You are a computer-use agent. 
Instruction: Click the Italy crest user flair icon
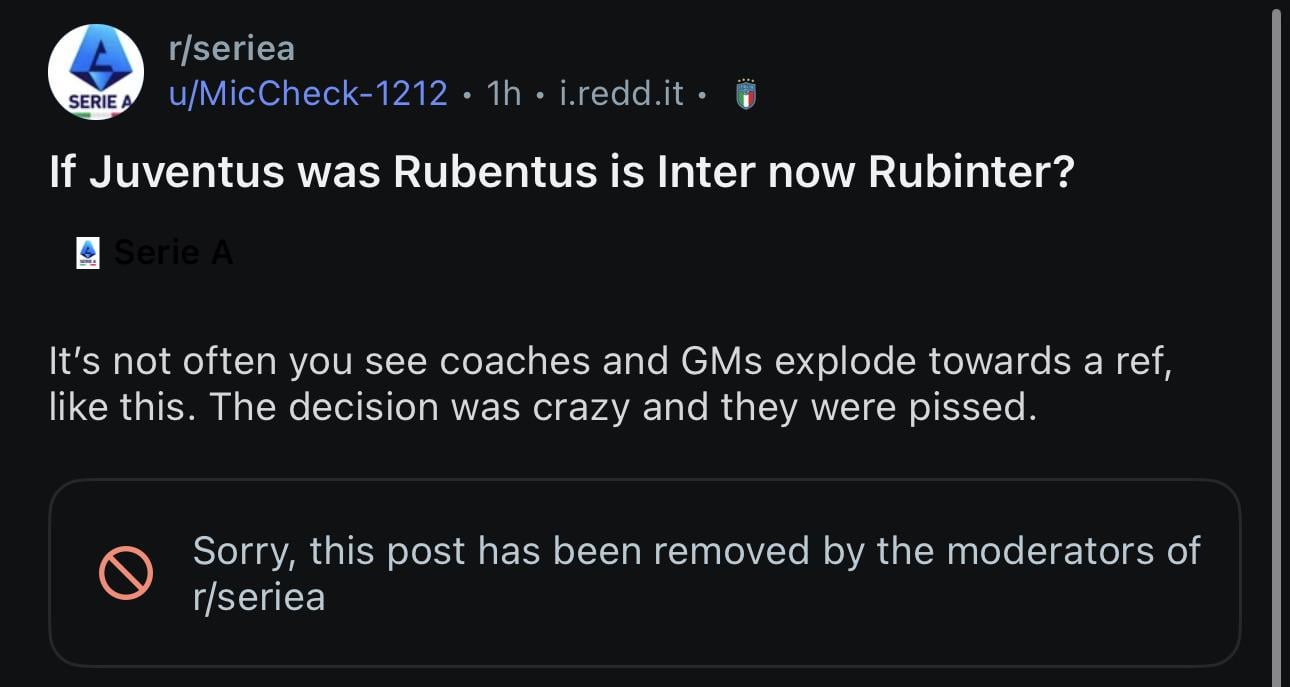(x=746, y=94)
